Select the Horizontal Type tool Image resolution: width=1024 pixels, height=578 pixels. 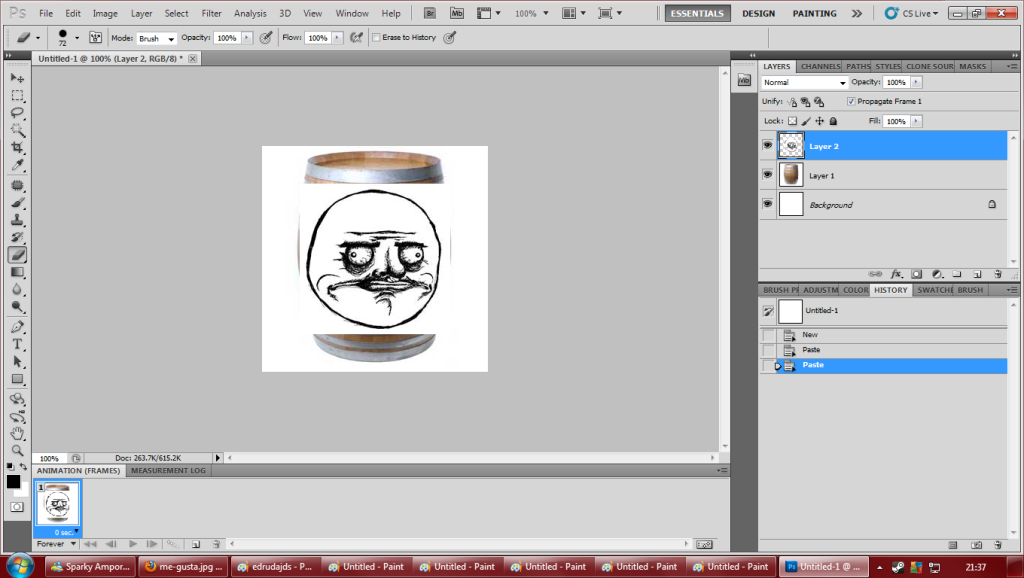pos(17,344)
